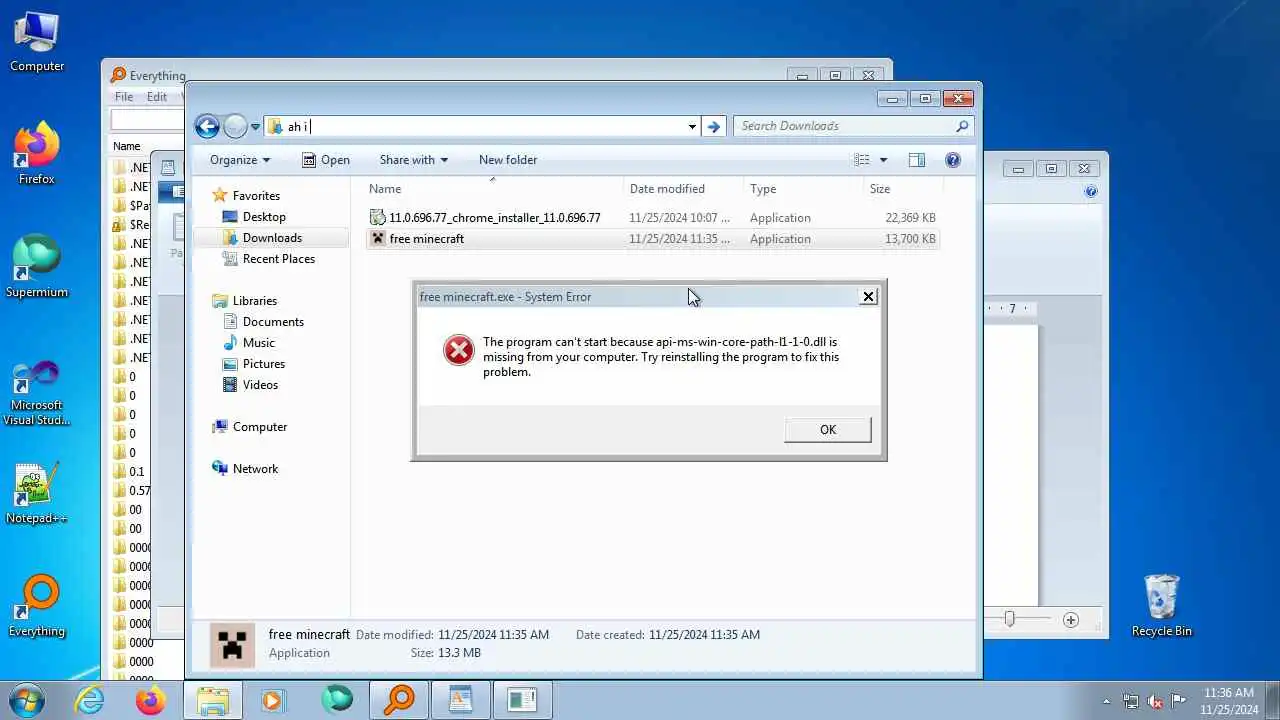This screenshot has width=1280, height=720.
Task: Open Documents library
Action: (273, 322)
